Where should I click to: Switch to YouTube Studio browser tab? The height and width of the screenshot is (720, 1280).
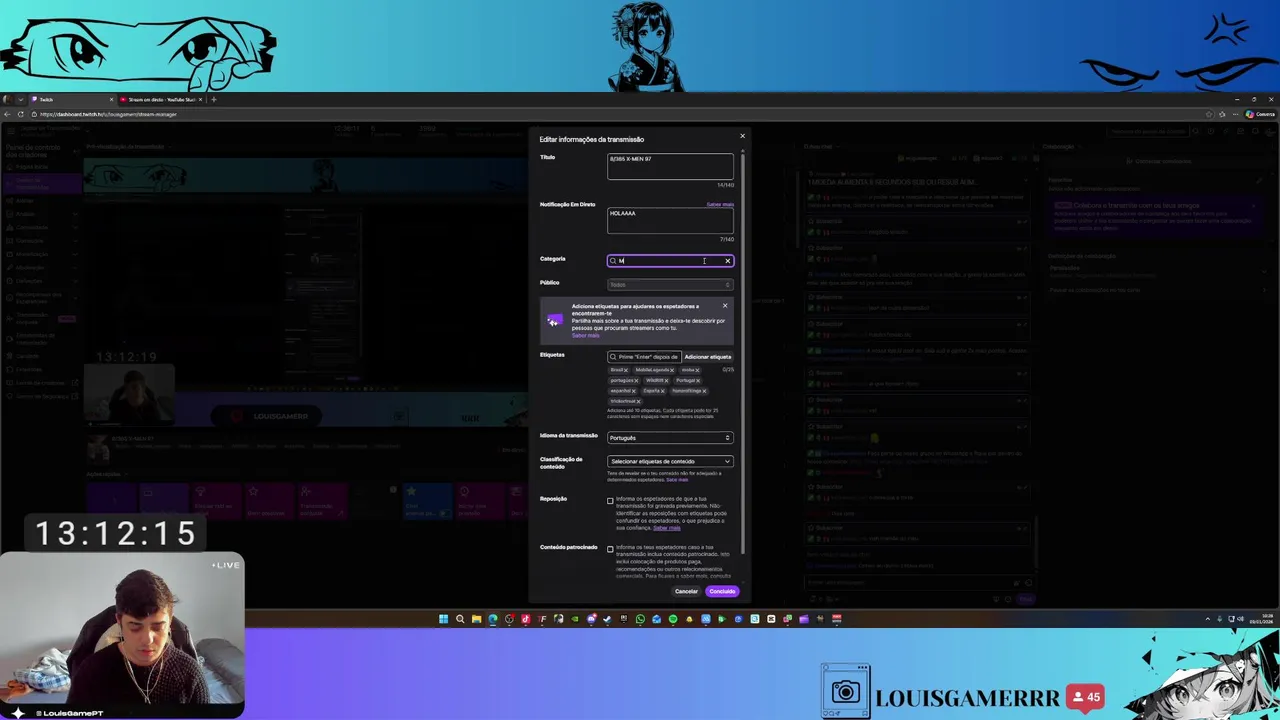[x=160, y=99]
